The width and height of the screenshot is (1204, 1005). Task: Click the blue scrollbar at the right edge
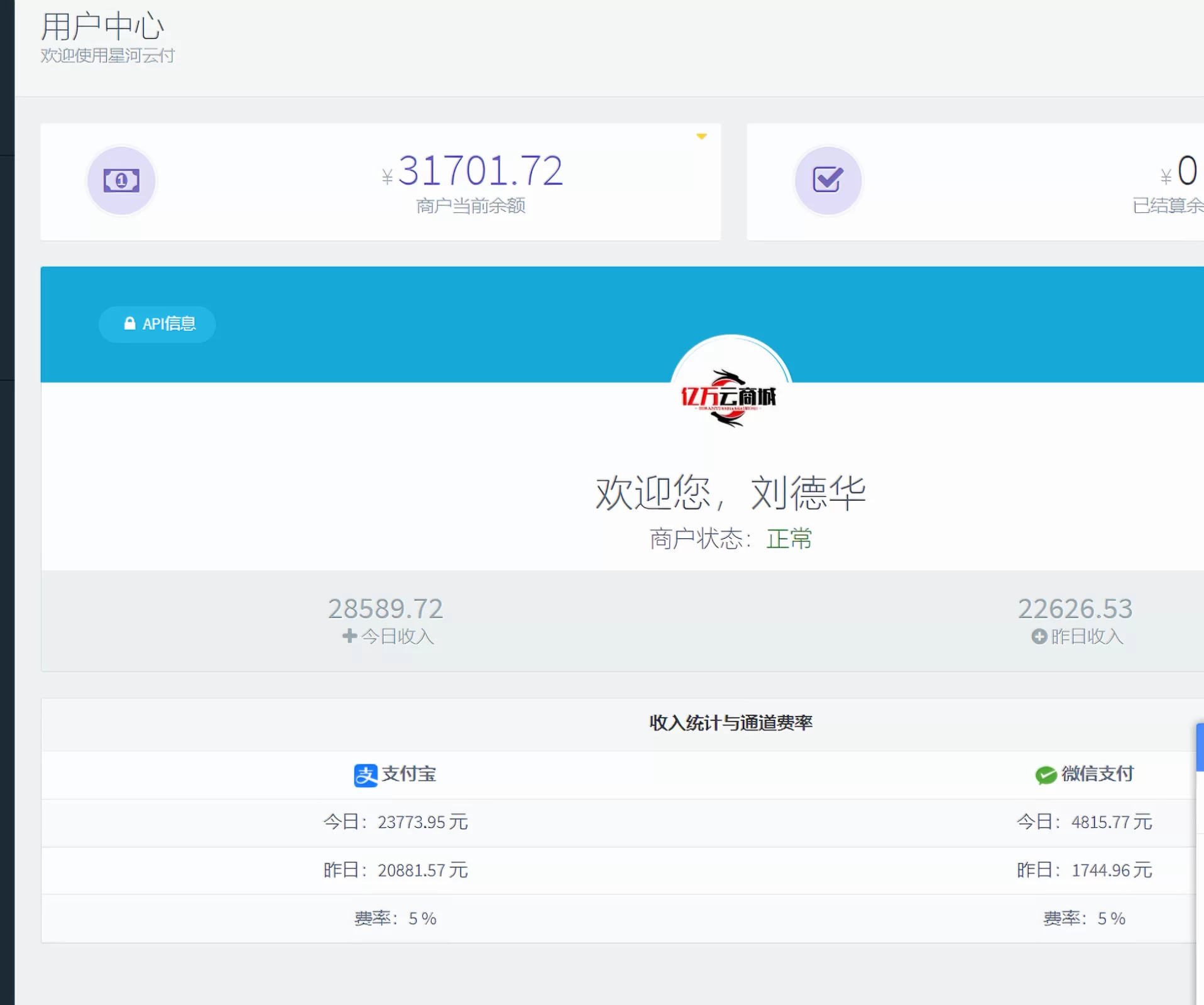tap(1201, 747)
